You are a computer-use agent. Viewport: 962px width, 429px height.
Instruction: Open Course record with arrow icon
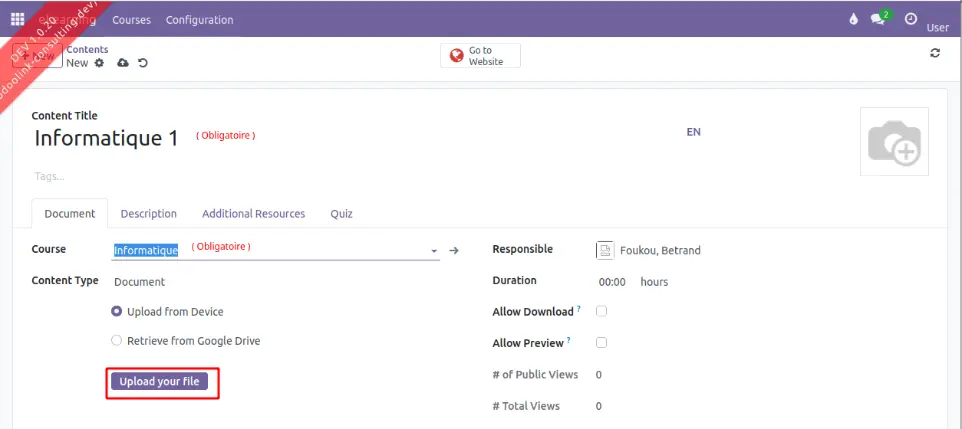pyautogui.click(x=453, y=250)
